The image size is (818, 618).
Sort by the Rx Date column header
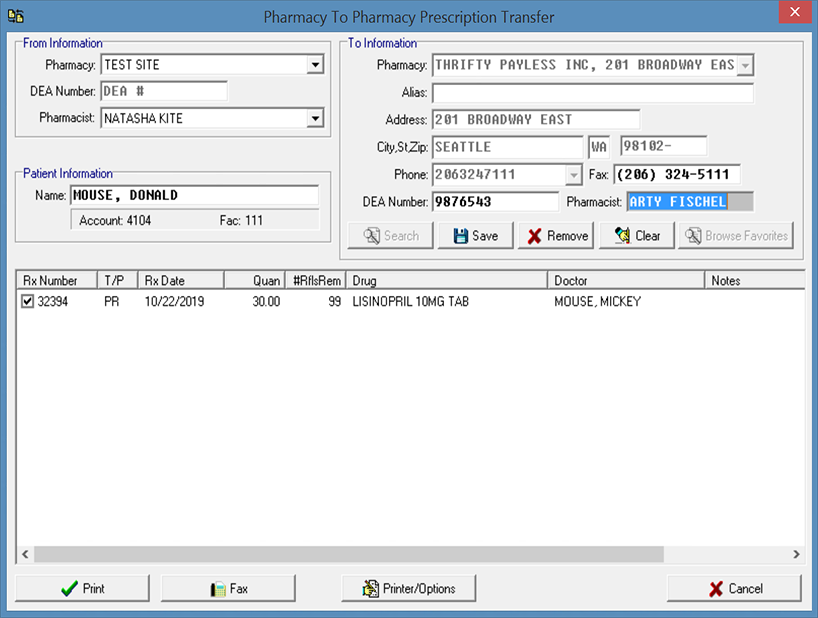point(180,281)
